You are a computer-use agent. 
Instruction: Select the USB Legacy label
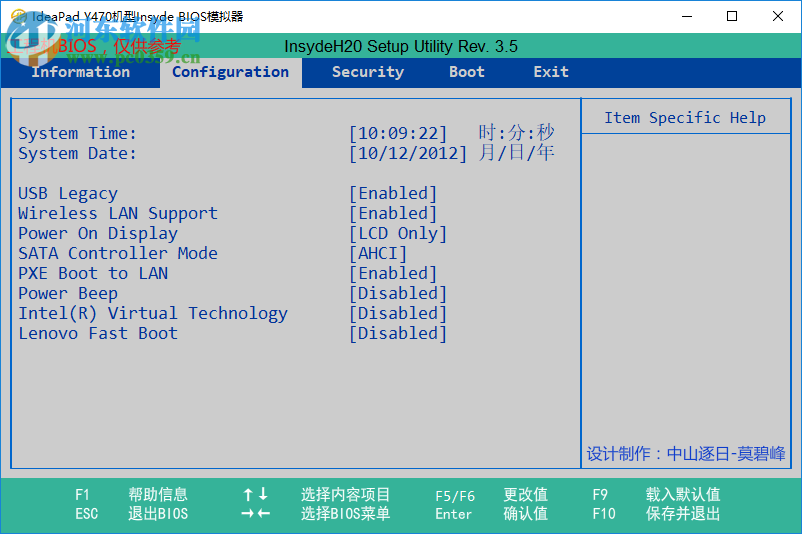click(x=68, y=193)
